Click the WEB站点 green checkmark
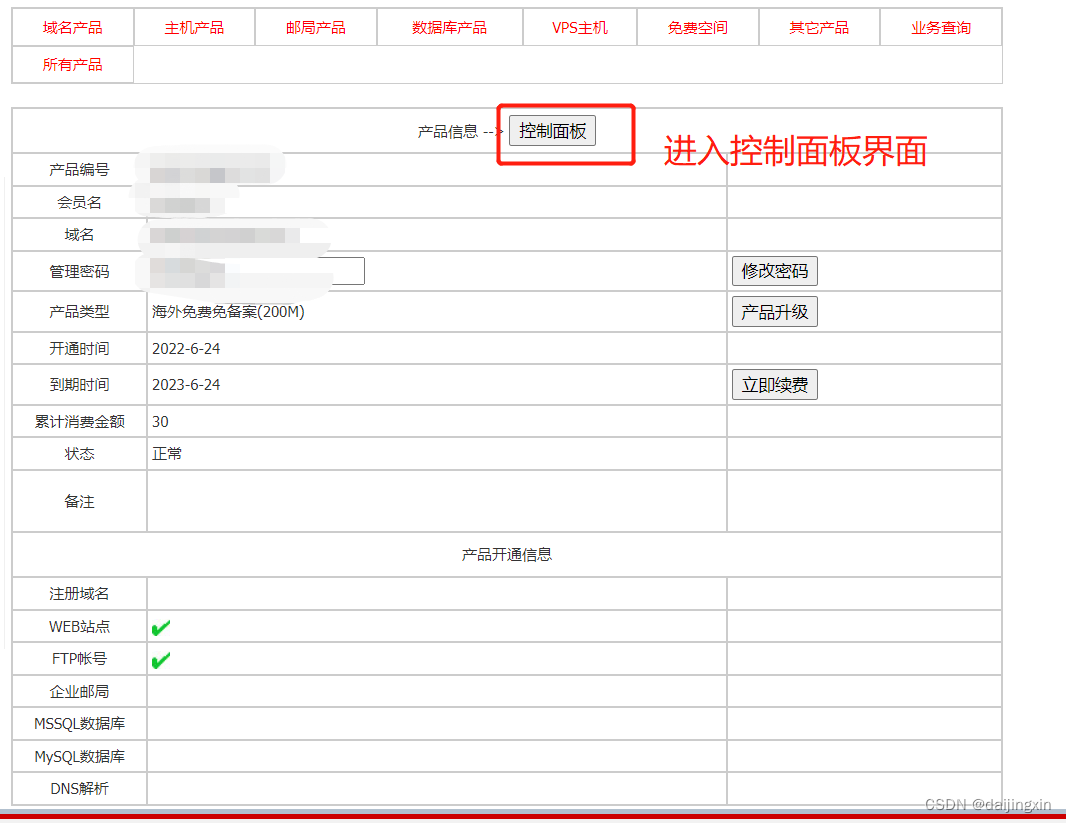1066x823 pixels. (161, 627)
